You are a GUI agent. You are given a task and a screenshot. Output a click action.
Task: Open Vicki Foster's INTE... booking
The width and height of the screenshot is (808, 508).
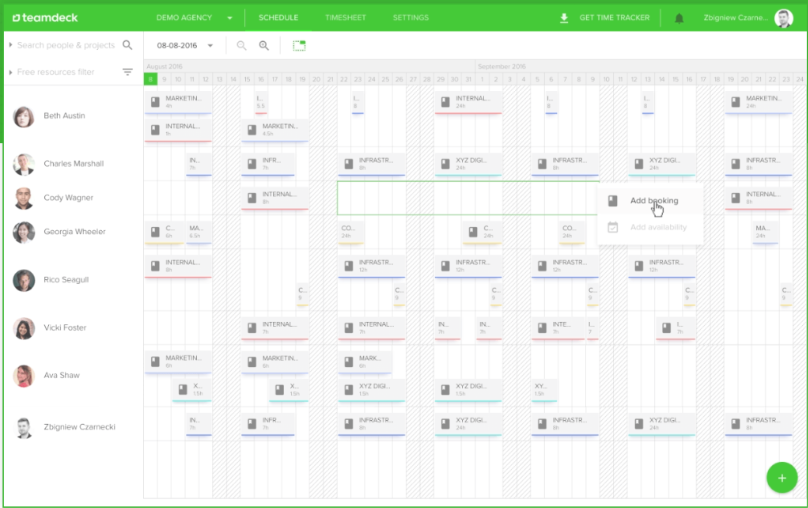[x=558, y=328]
